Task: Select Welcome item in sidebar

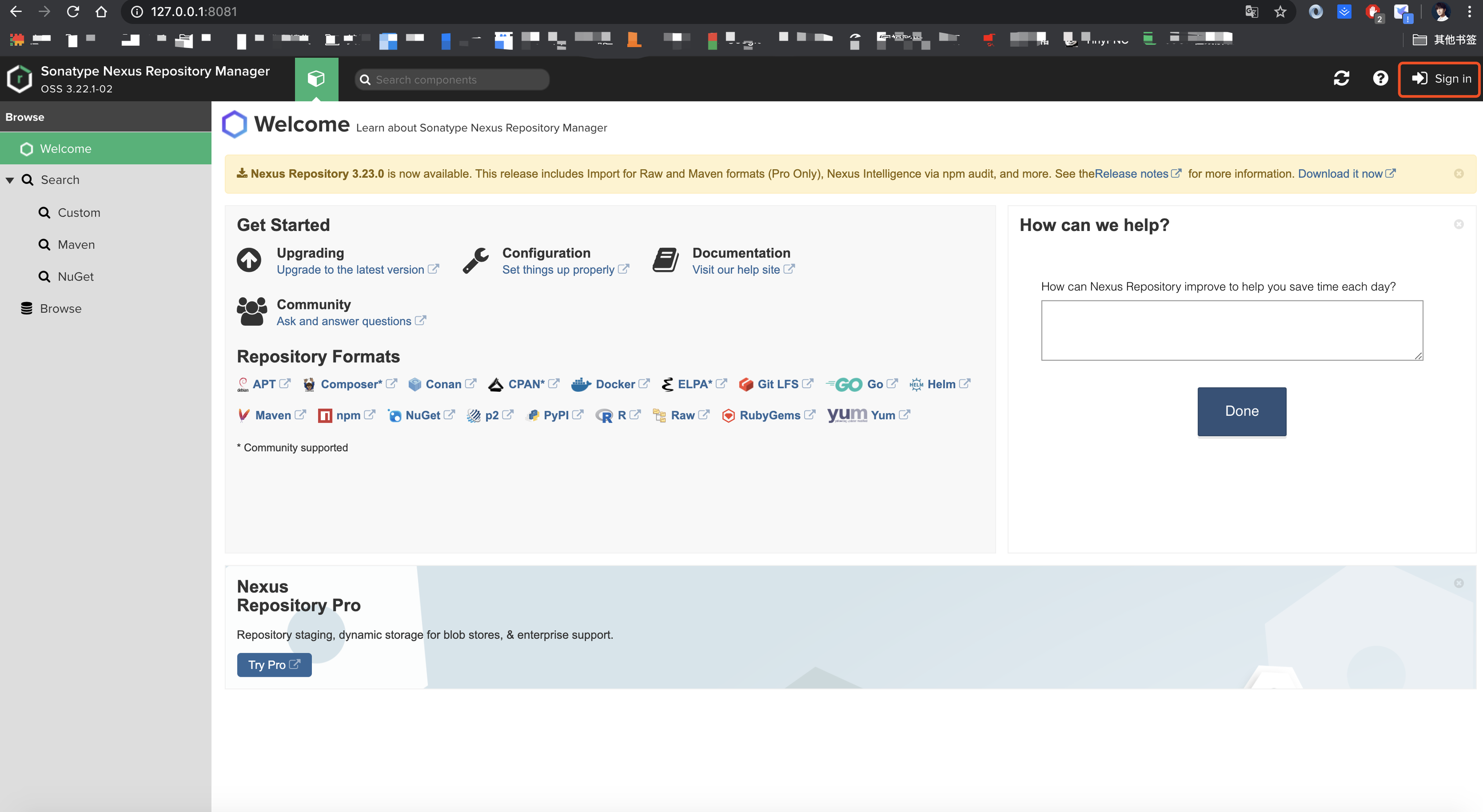Action: 65,149
